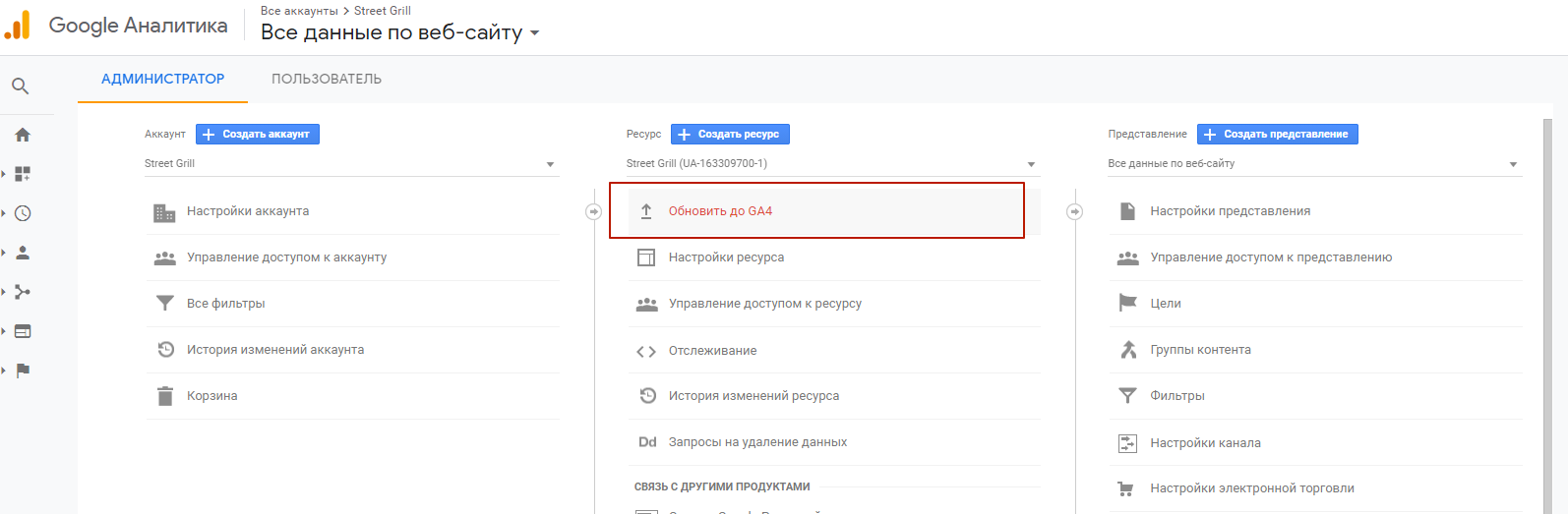1568x514 pixels.
Task: Open Acquisition reports branching icon
Action: (x=23, y=292)
